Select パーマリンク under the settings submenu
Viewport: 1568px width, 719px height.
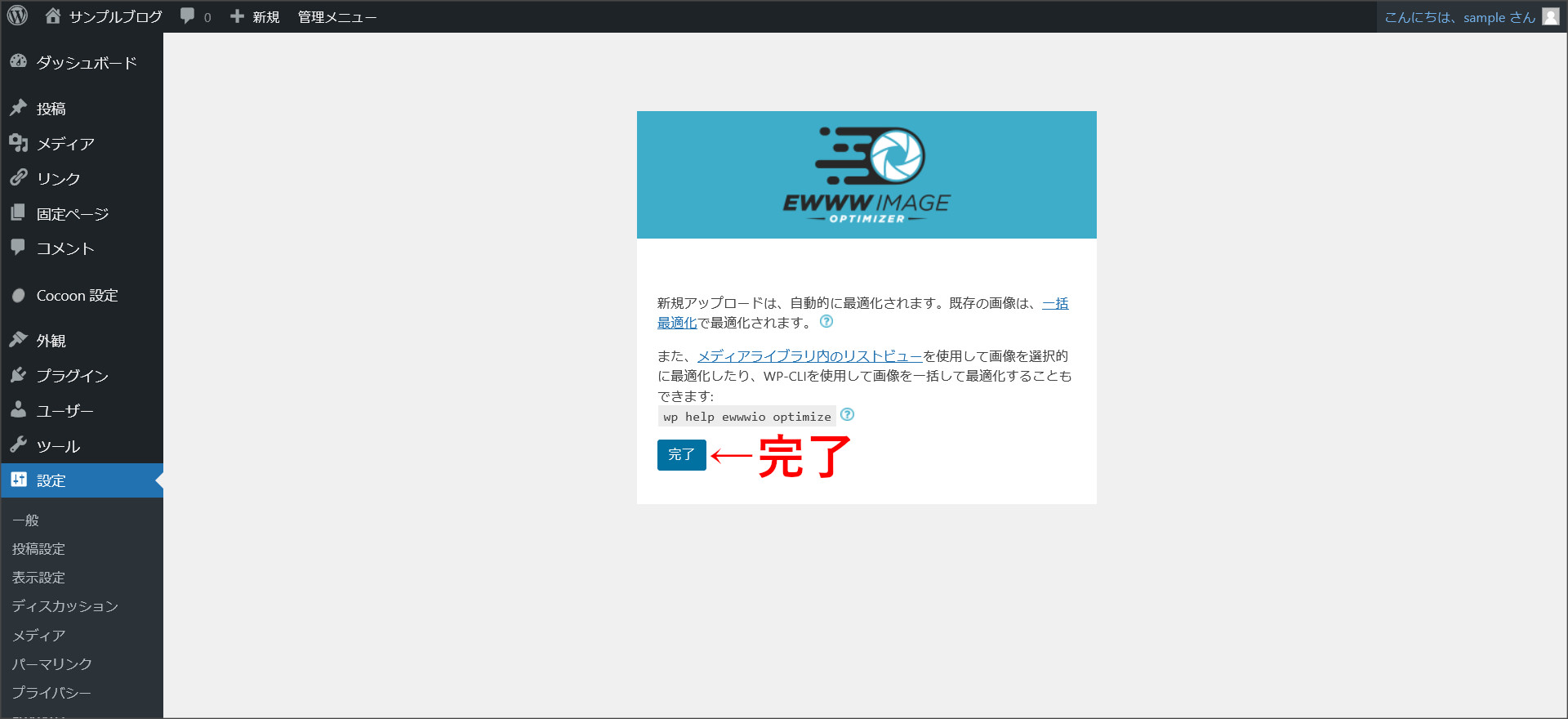coord(51,664)
